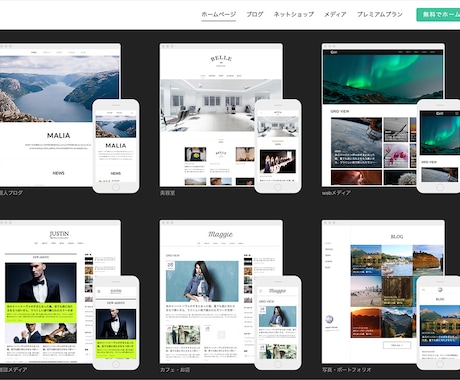Open the aurora template phone mockup
The width and height of the screenshot is (460, 380).
438,146
